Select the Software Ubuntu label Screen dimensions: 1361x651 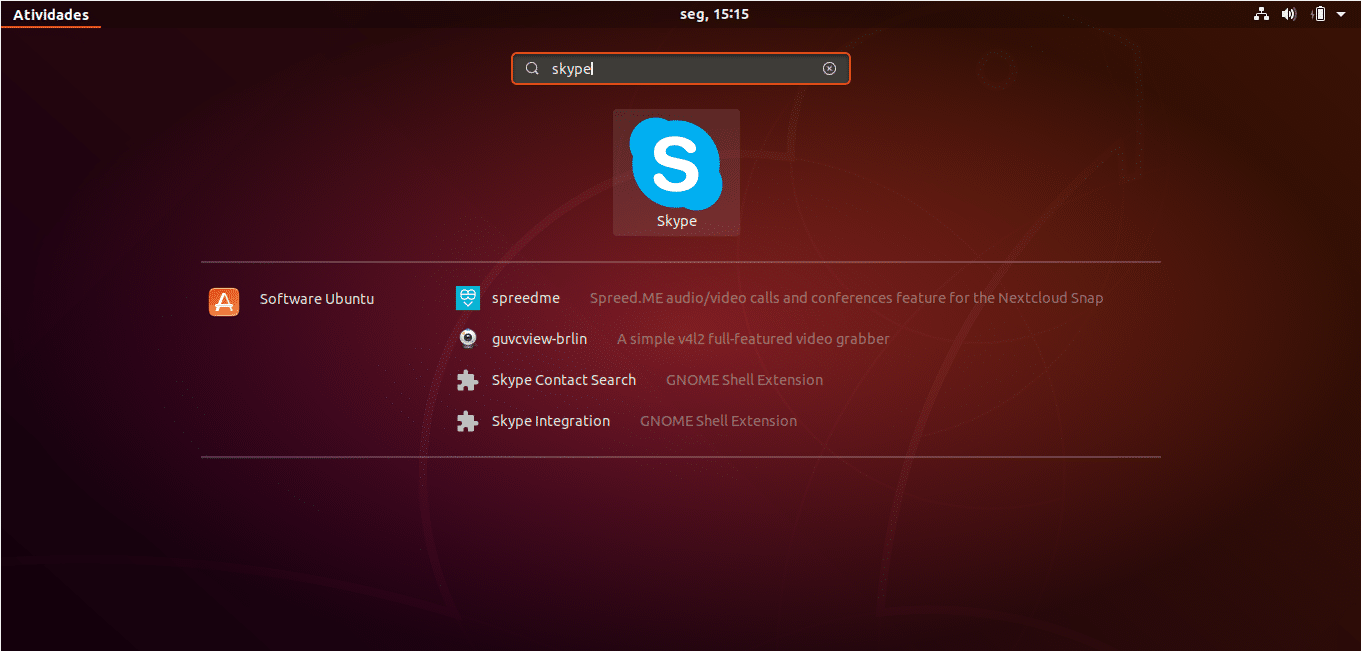[x=317, y=298]
